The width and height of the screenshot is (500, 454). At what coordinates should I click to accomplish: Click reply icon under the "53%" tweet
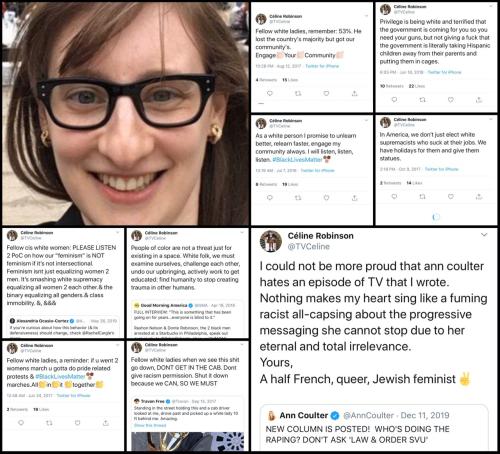tap(270, 93)
